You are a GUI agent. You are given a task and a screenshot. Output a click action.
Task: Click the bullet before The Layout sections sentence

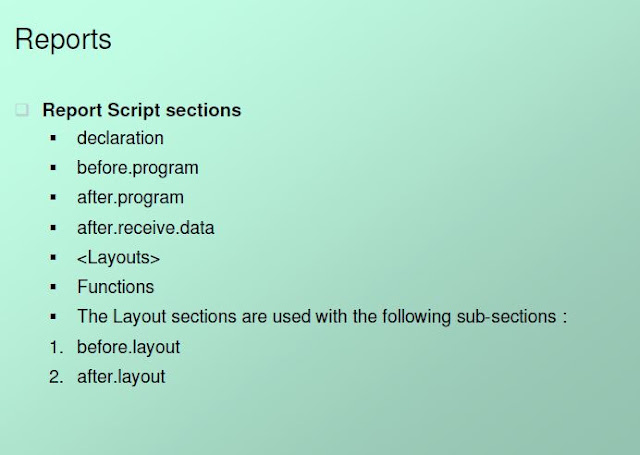[x=53, y=317]
